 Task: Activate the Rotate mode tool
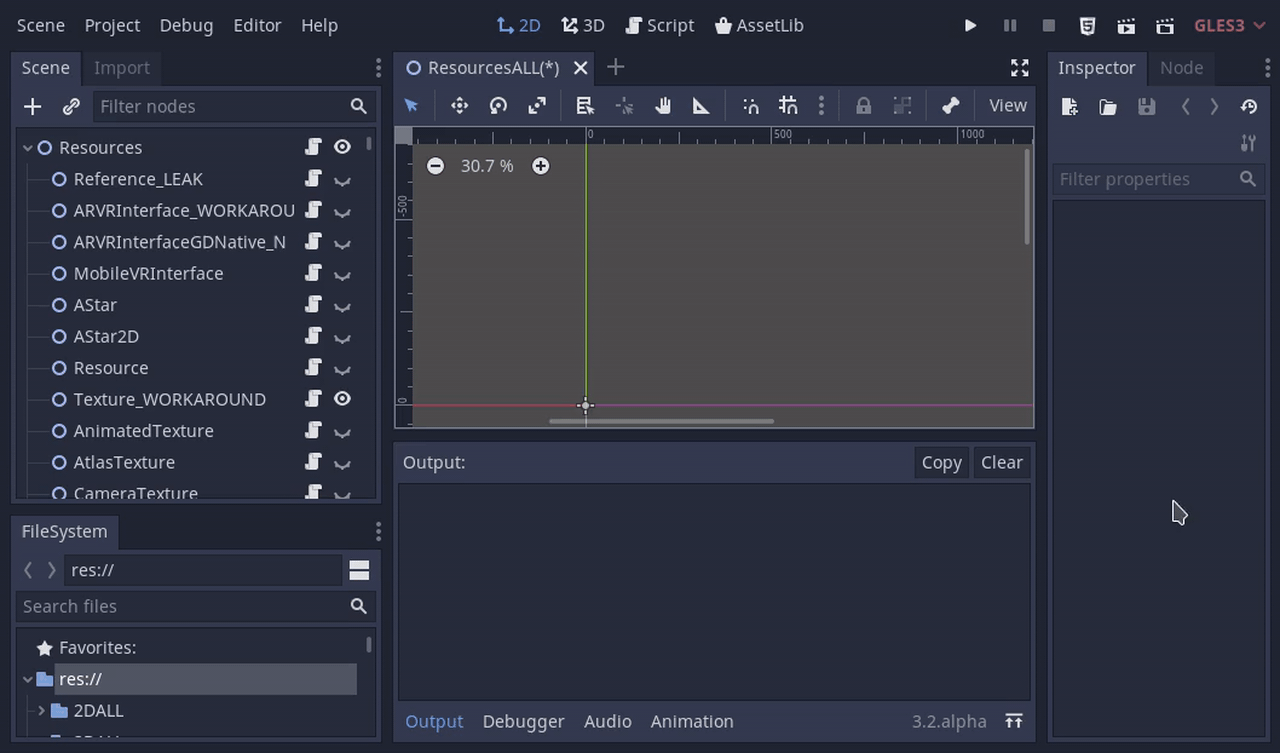pyautogui.click(x=498, y=105)
